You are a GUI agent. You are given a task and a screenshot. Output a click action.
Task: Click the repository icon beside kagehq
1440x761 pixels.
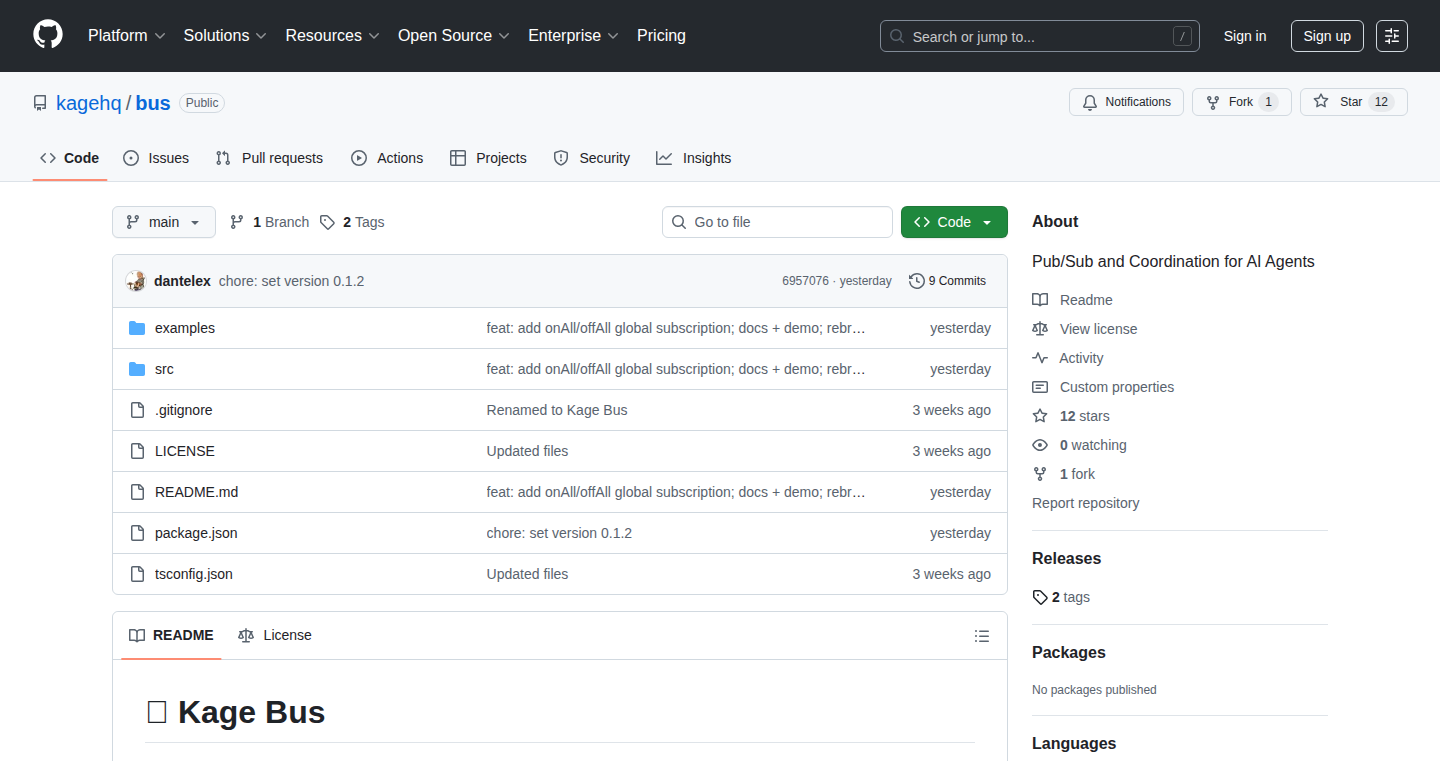coord(40,103)
